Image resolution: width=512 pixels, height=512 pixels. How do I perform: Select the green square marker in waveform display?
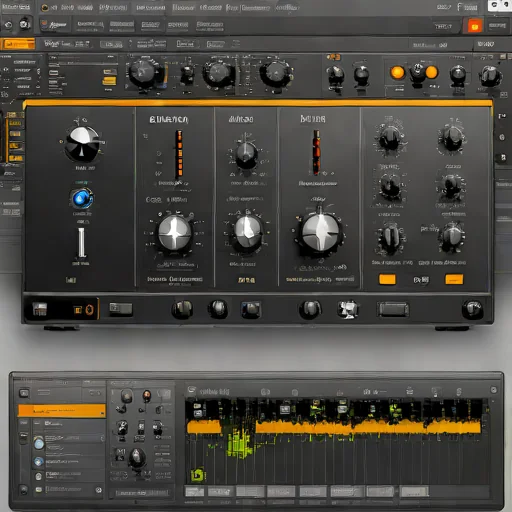(x=198, y=475)
